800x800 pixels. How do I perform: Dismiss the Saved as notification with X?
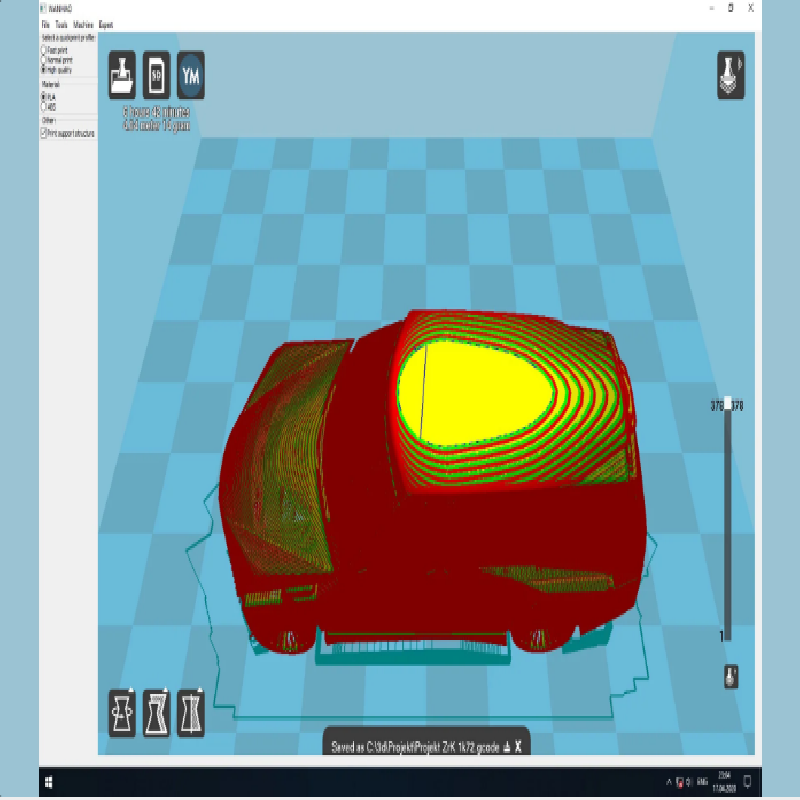pos(519,746)
